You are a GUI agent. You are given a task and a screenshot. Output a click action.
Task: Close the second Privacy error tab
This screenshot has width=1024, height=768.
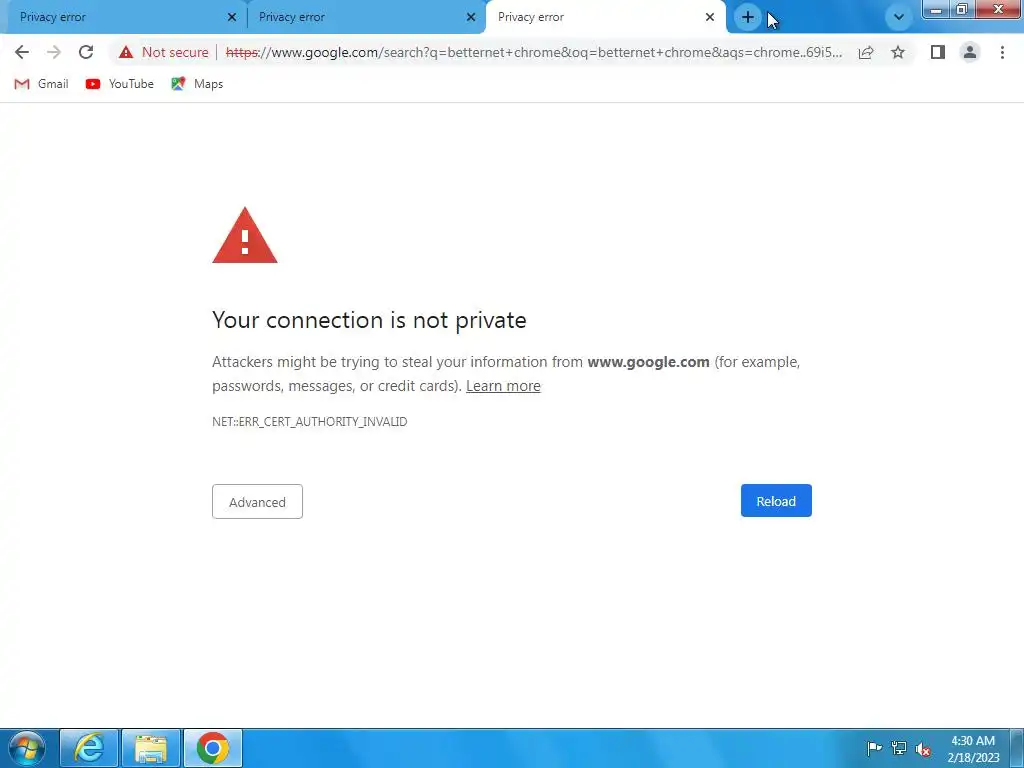coord(471,17)
